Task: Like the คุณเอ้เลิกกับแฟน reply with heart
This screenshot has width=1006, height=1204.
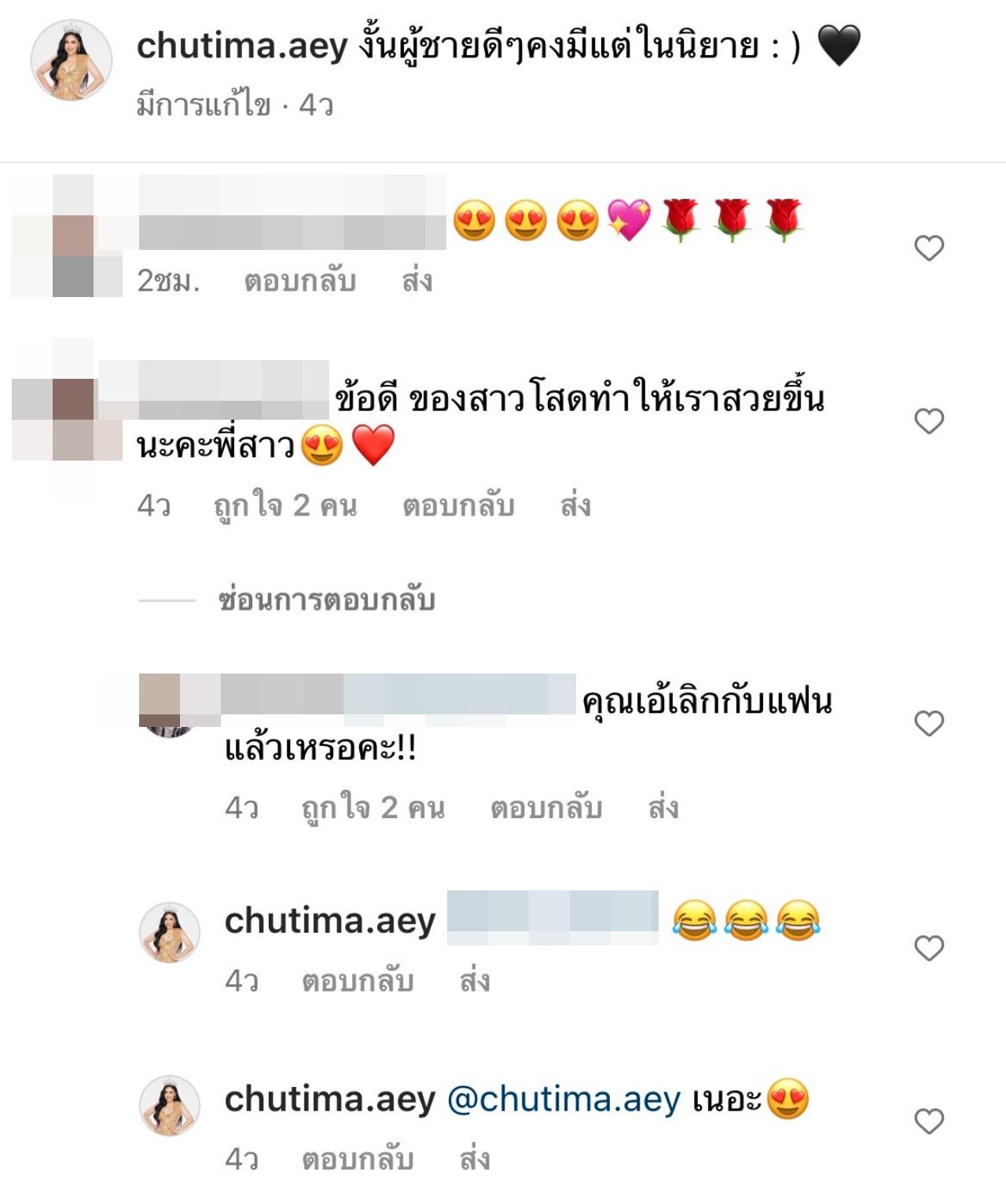Action: [x=929, y=723]
